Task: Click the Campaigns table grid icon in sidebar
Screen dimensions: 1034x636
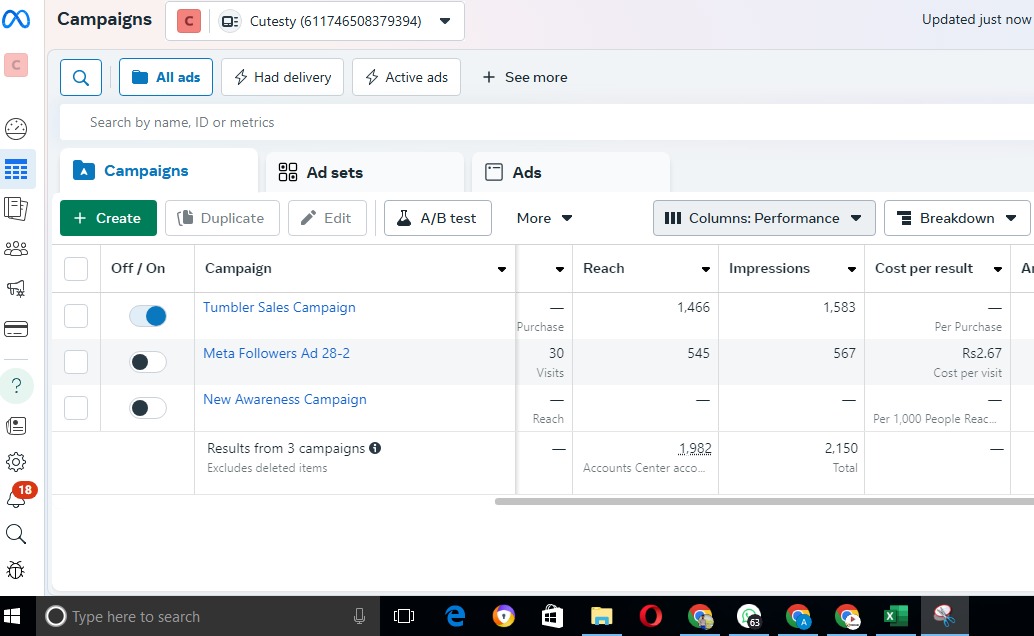Action: pos(16,169)
